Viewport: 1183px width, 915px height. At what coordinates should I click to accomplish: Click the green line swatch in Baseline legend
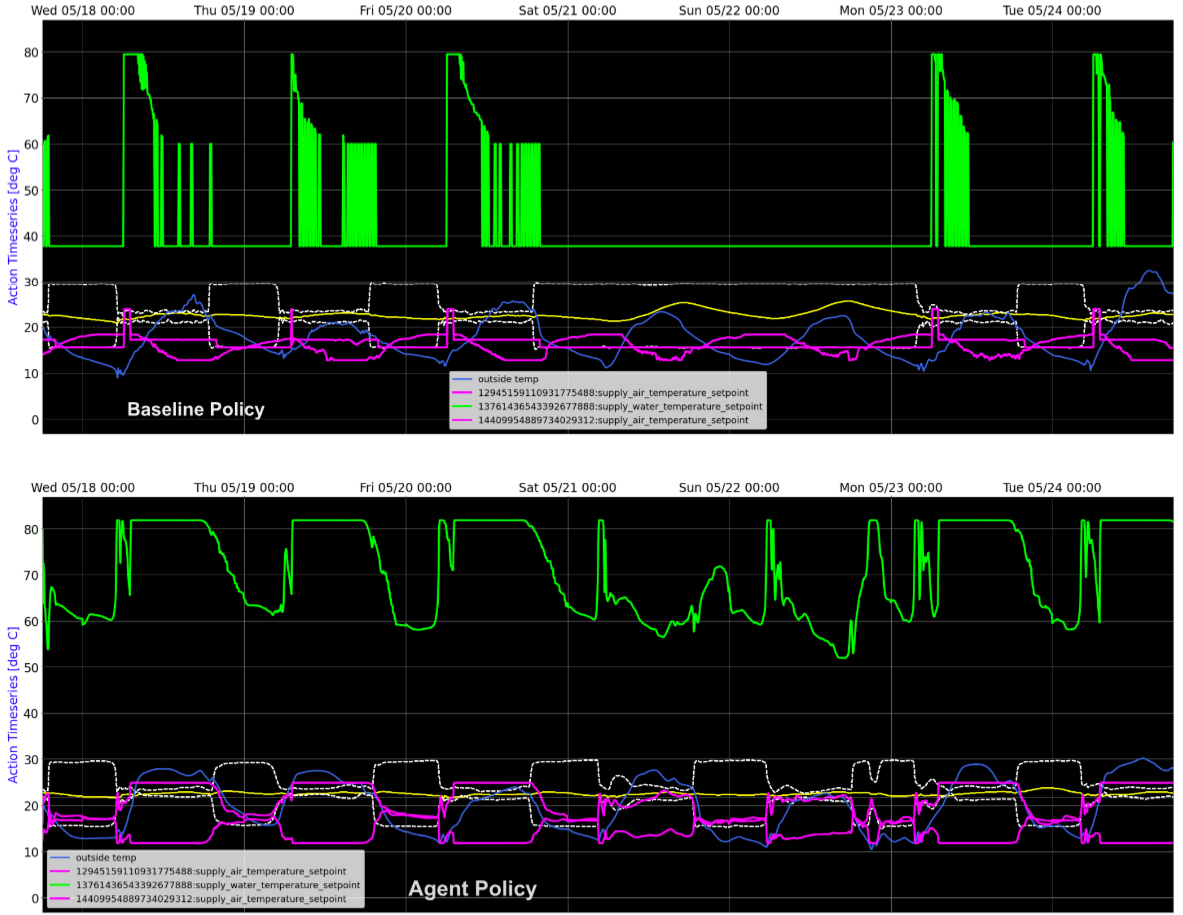tap(464, 407)
